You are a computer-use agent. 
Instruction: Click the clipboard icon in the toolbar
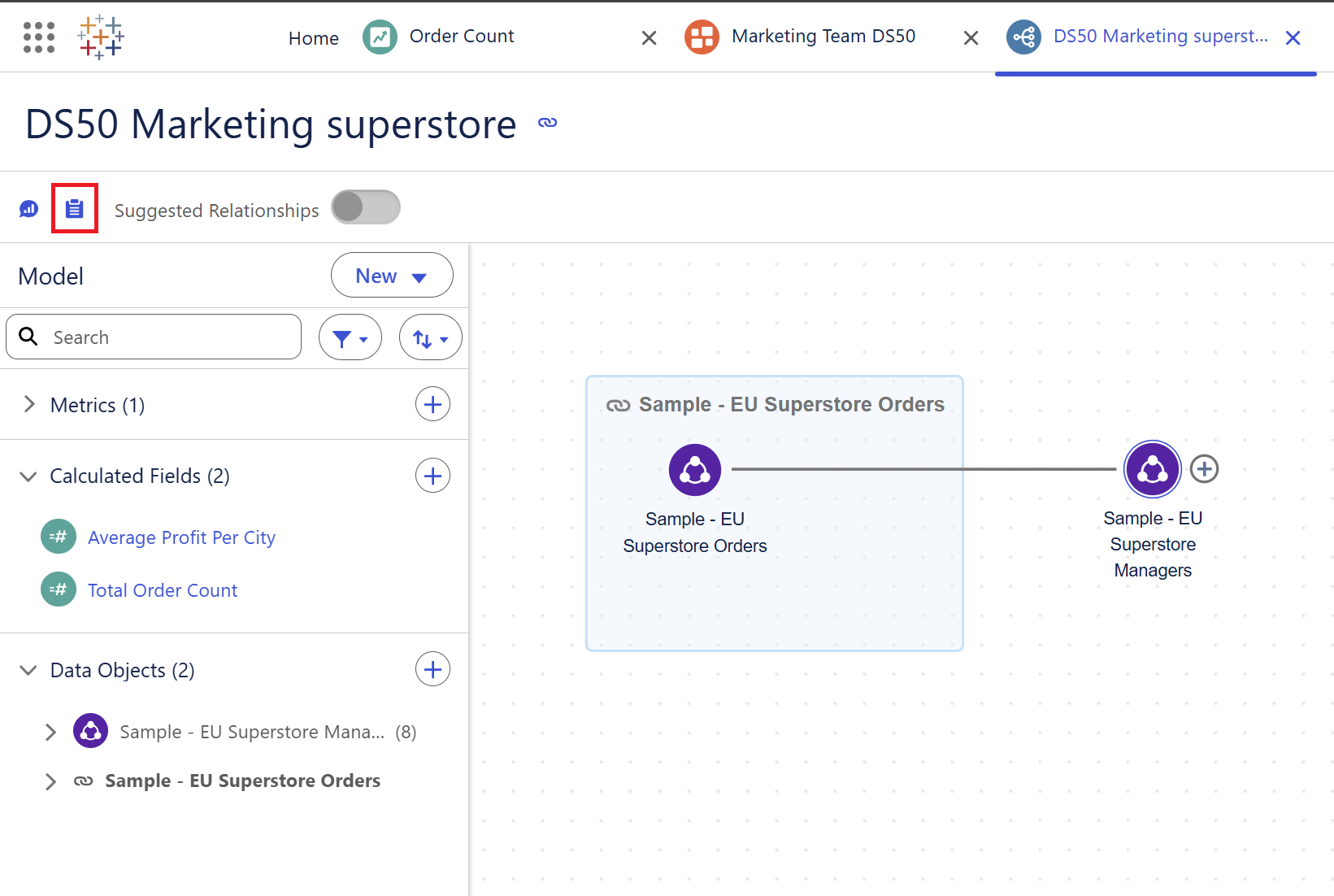click(x=75, y=209)
